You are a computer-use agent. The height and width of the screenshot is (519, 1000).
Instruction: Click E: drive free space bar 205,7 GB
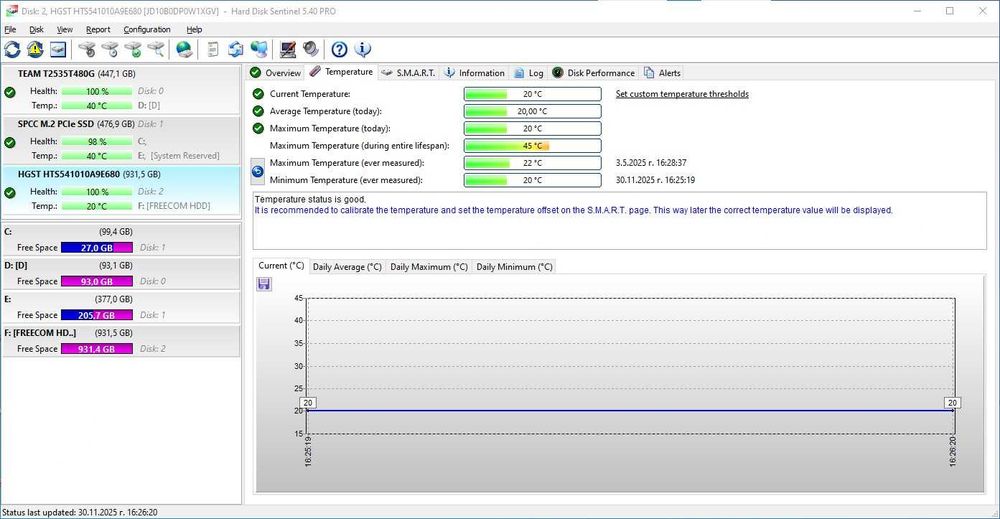coord(97,315)
